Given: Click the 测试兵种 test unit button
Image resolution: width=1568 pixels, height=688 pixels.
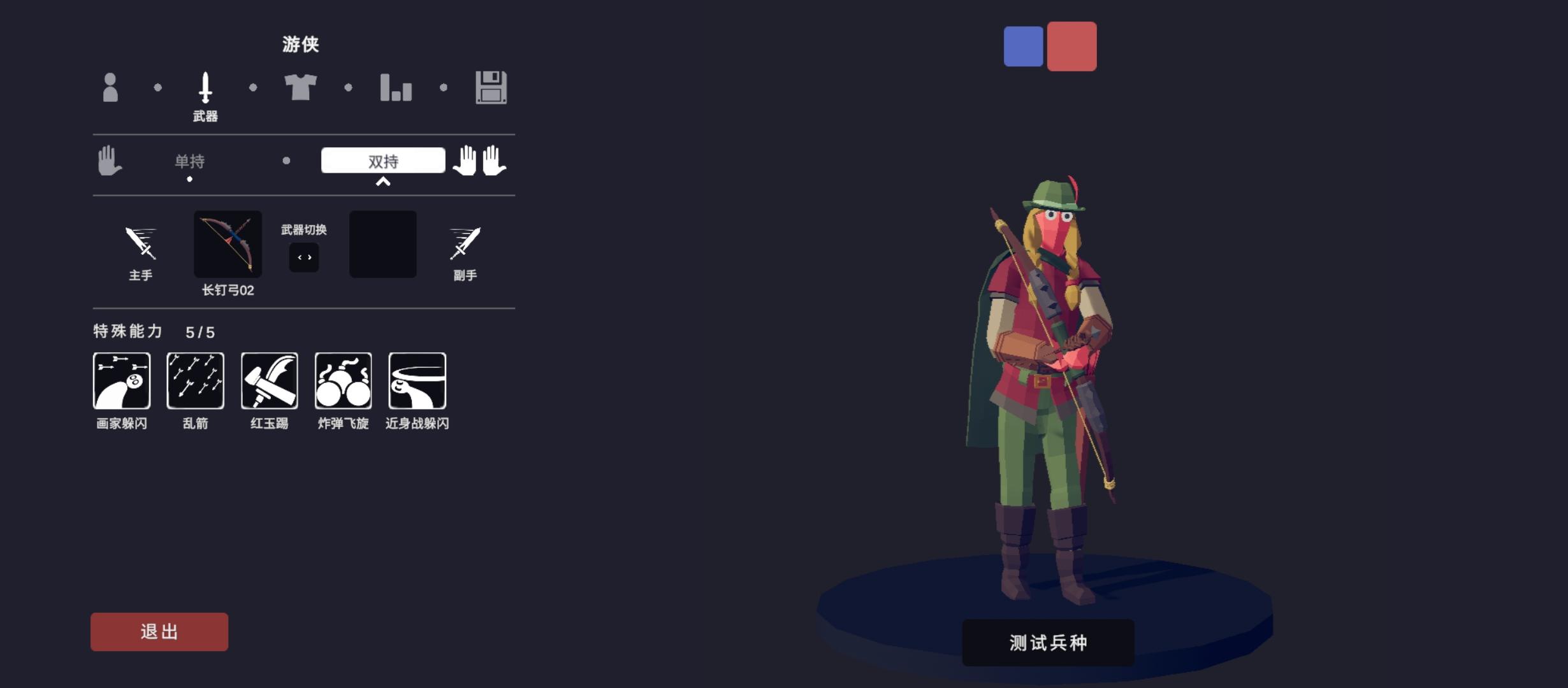Looking at the screenshot, I should [x=1048, y=643].
